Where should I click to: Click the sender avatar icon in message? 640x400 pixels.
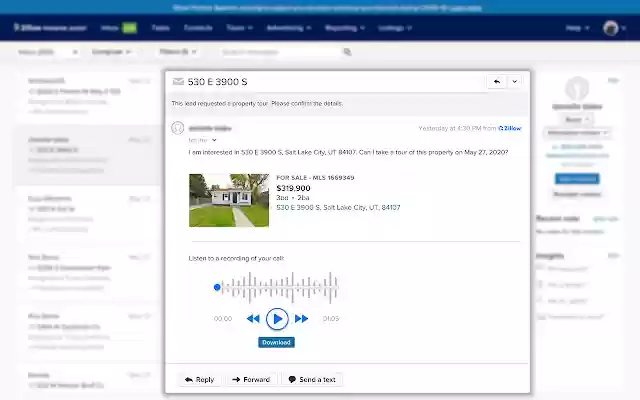click(178, 128)
